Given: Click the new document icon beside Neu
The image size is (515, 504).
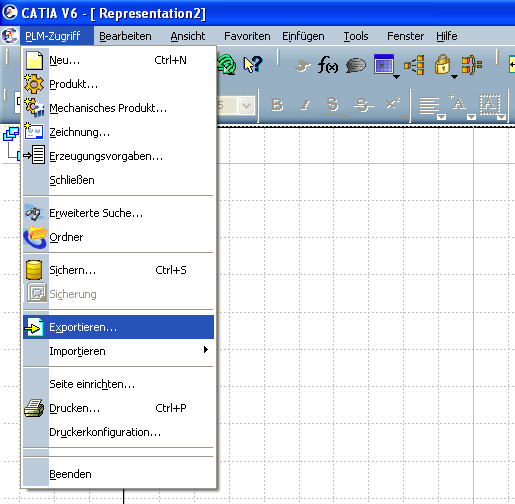Looking at the screenshot, I should [34, 60].
